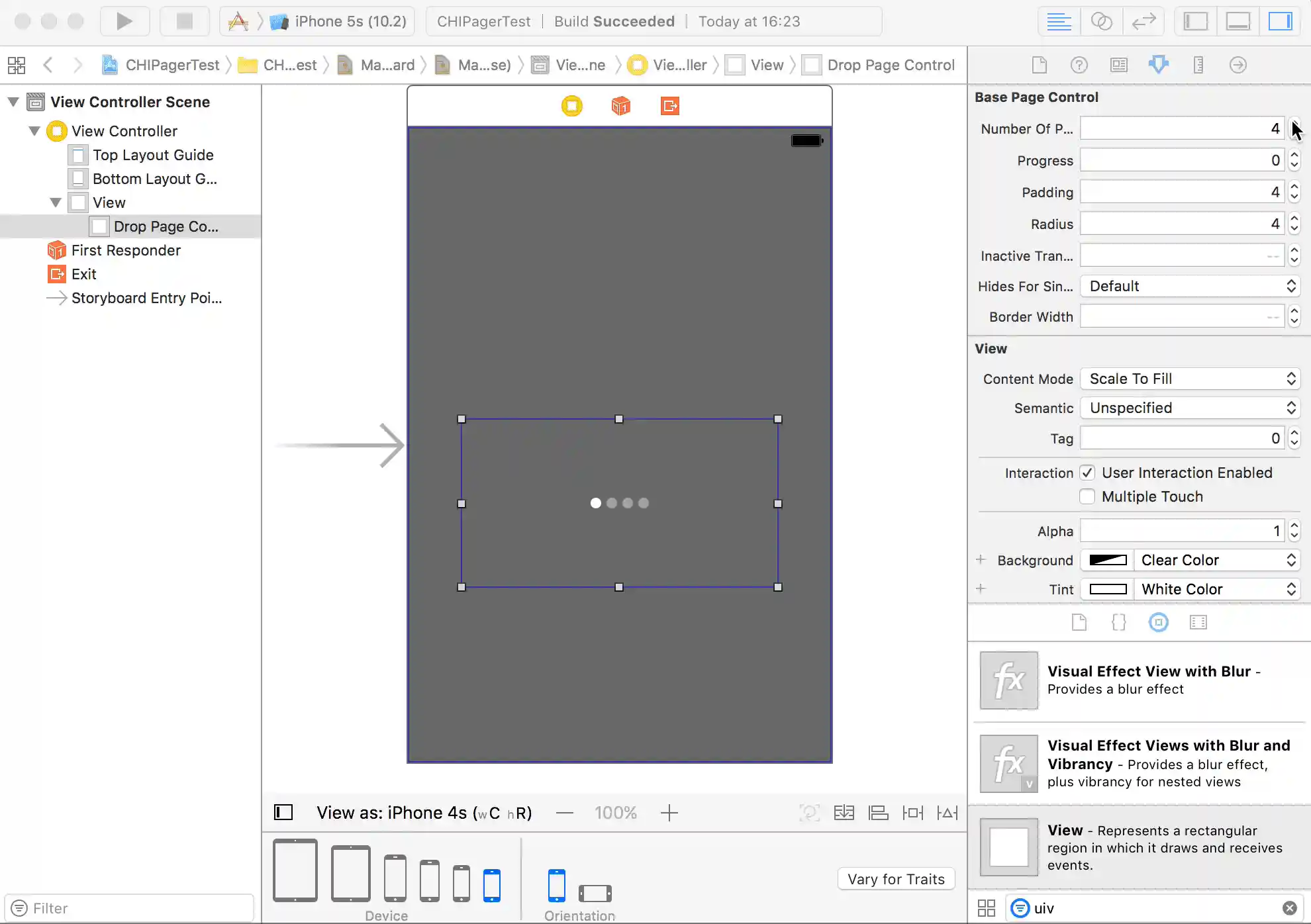This screenshot has width=1311, height=924.
Task: Click the Number Of Pages input field
Action: pyautogui.click(x=1181, y=128)
